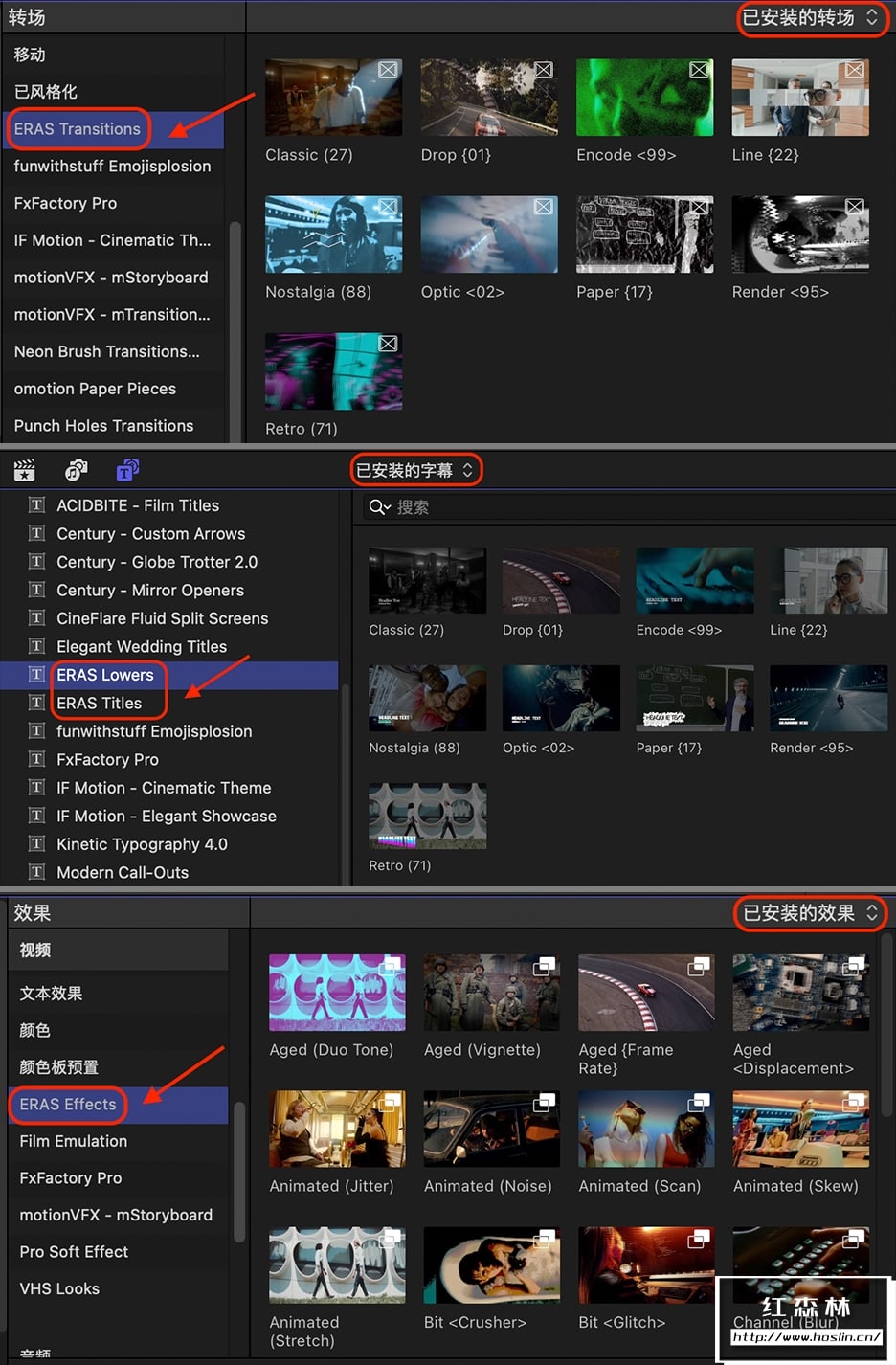Select the Animated (Skew) effect thumbnail
Screen dimensions: 896x1365
801,1129
